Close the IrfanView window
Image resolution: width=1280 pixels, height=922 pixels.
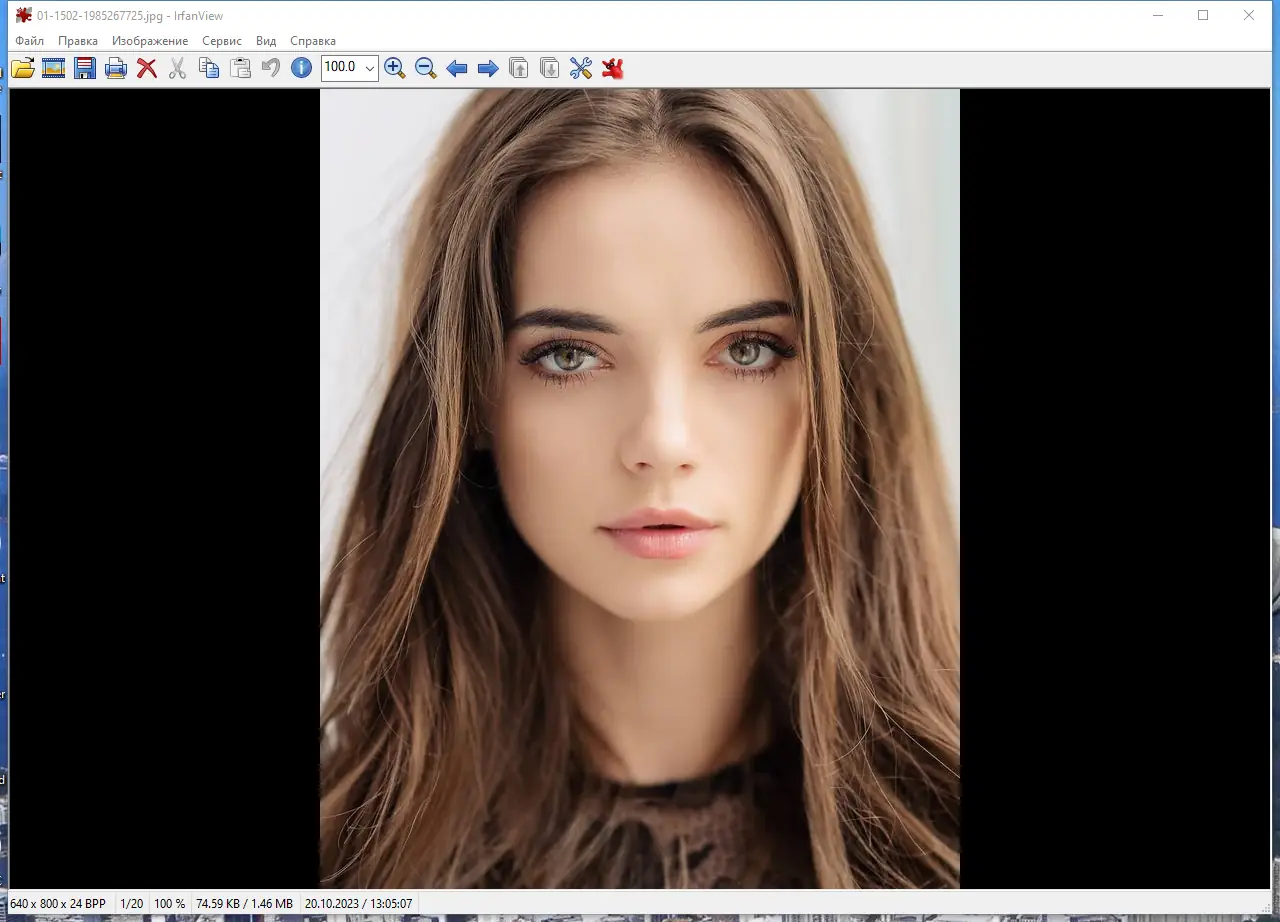click(1249, 15)
